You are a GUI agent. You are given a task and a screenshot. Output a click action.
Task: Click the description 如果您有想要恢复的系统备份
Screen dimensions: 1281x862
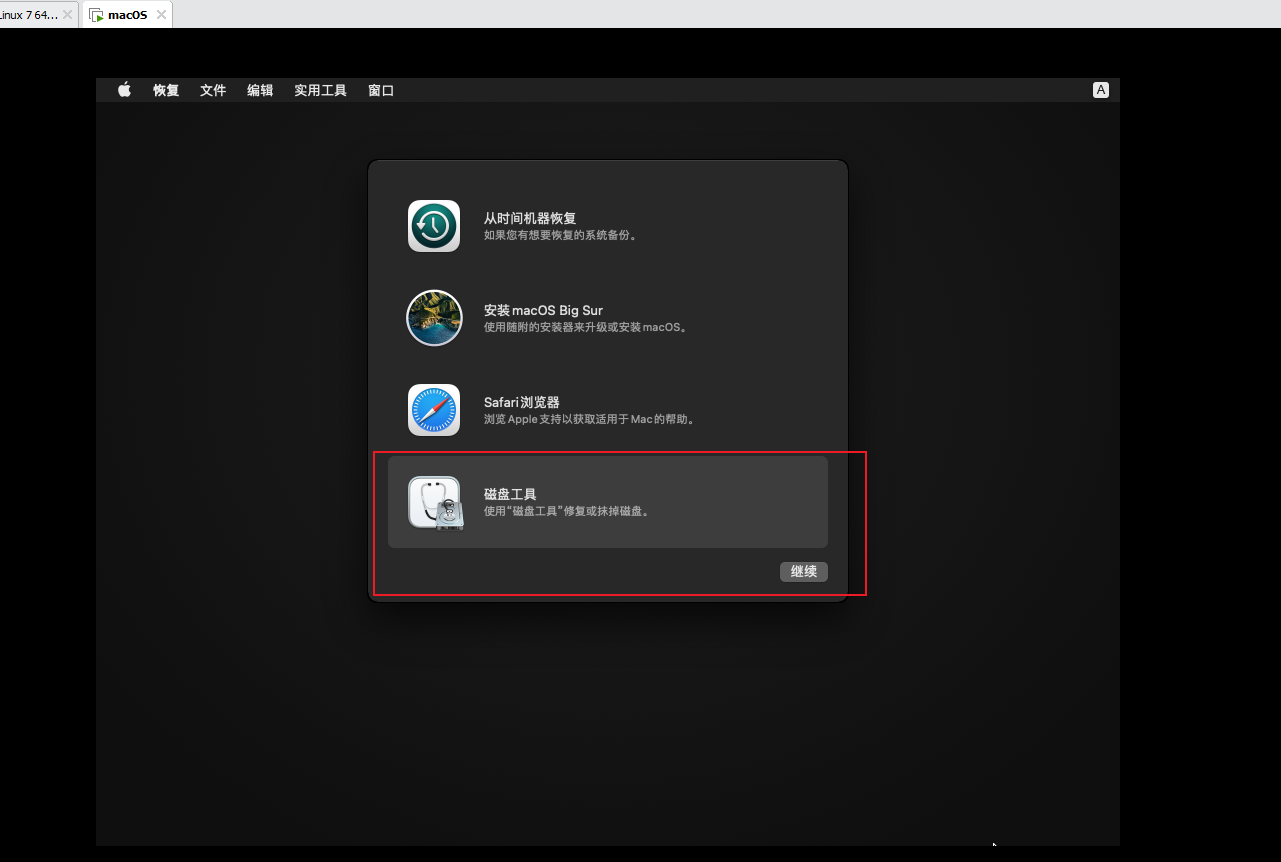561,236
